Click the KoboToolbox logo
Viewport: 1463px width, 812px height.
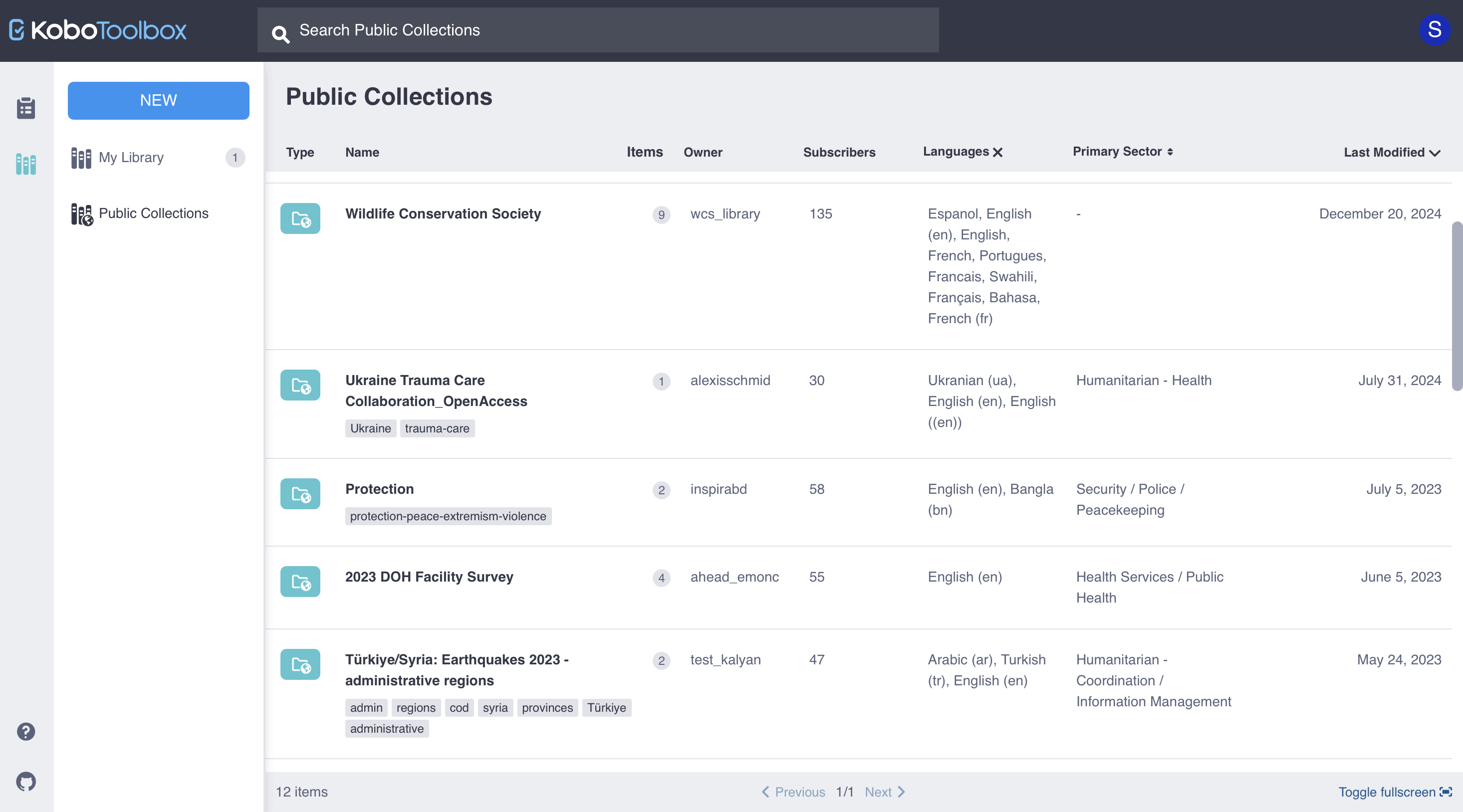(x=98, y=30)
